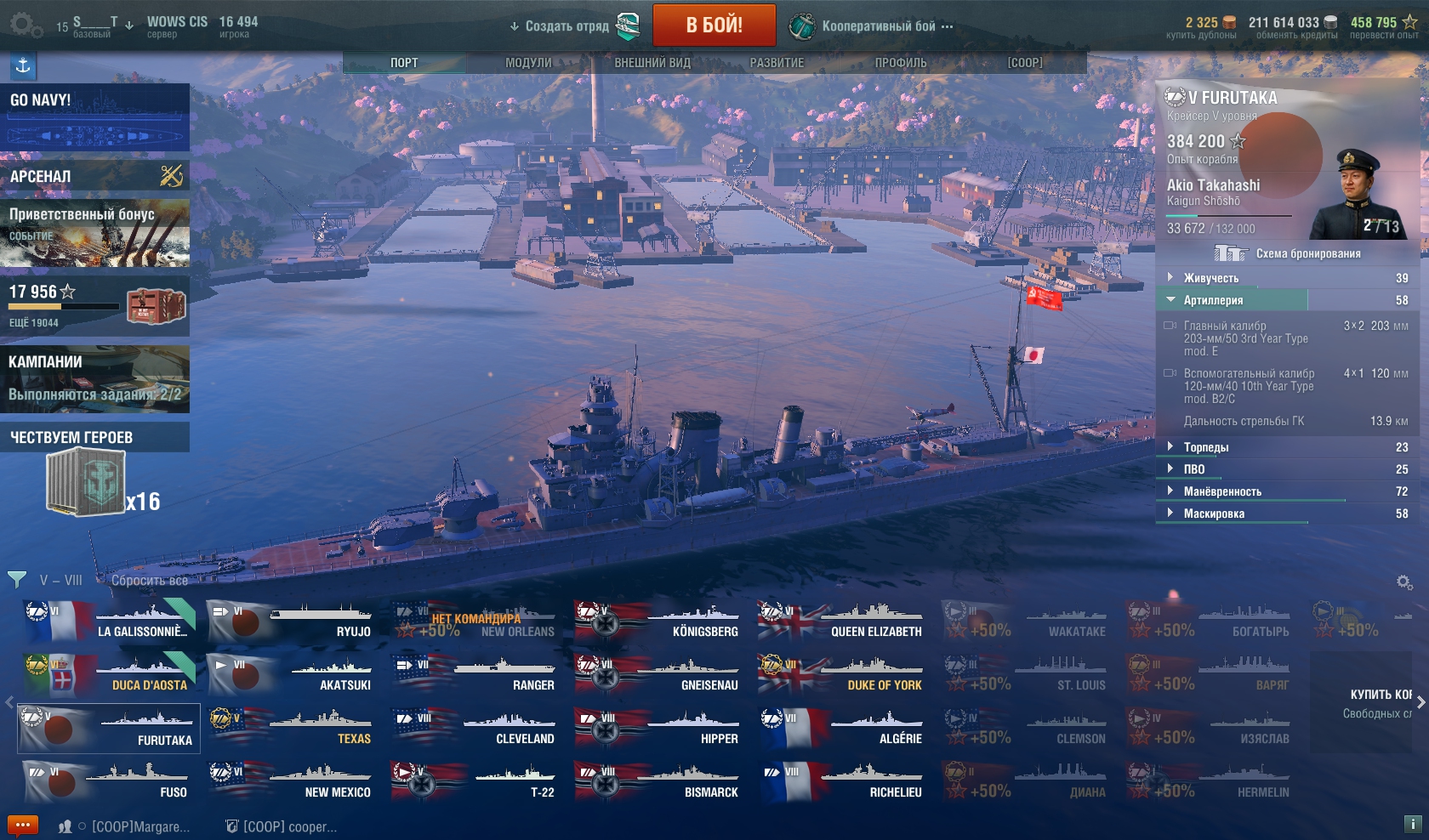Open the armor layout scheme icon
Image resolution: width=1429 pixels, height=840 pixels.
[1230, 253]
